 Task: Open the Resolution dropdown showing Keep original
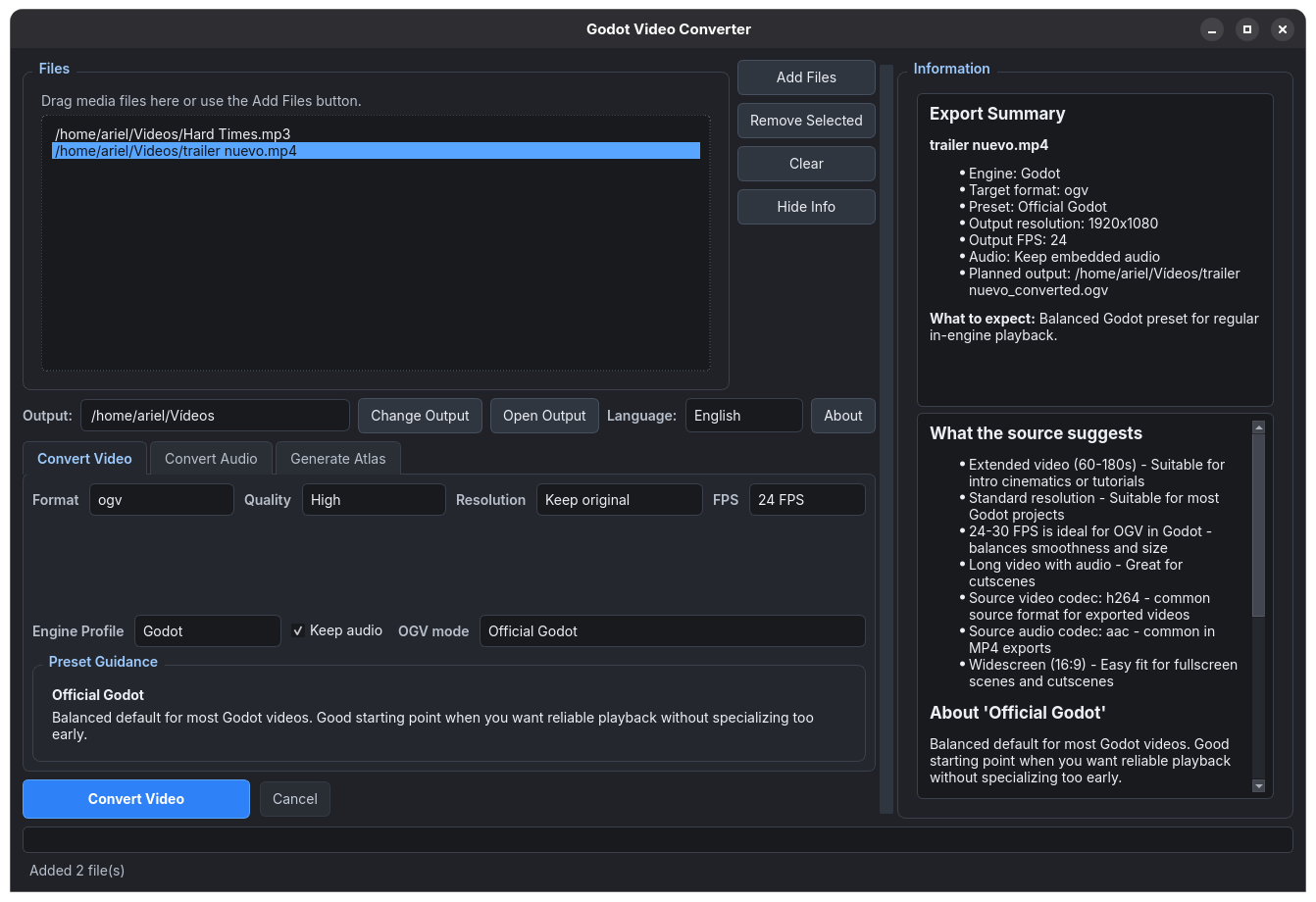[619, 500]
